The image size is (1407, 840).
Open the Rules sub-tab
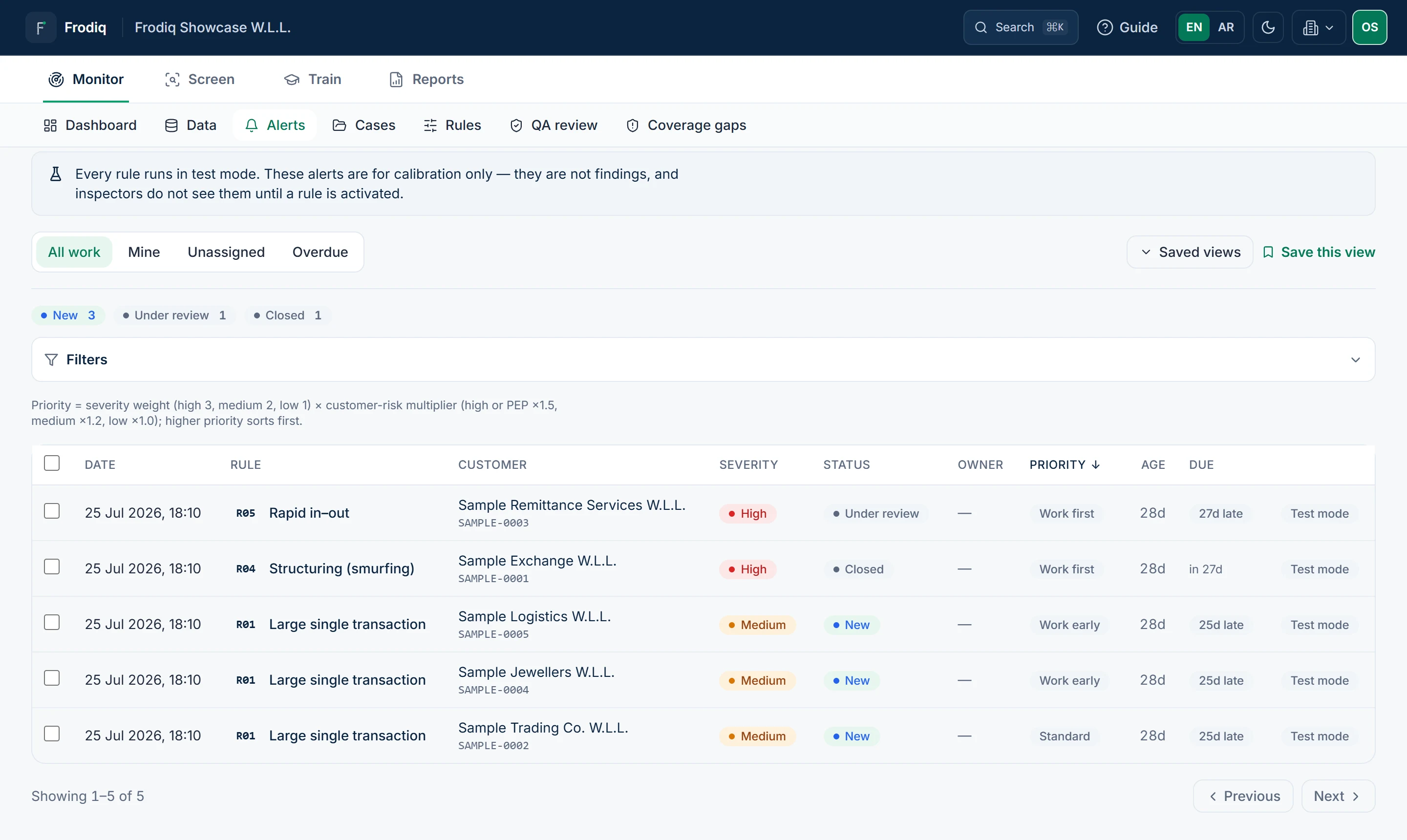coord(452,125)
